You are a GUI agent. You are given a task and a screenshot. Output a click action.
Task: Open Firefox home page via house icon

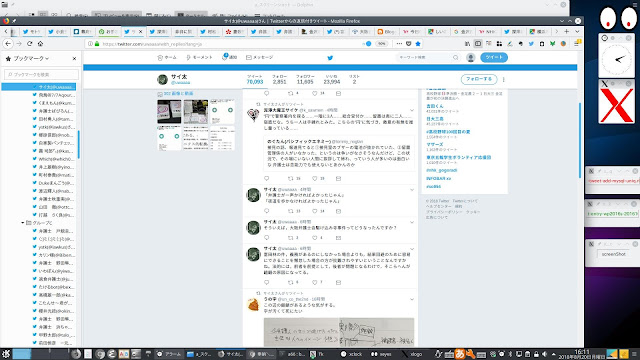[x=40, y=44]
